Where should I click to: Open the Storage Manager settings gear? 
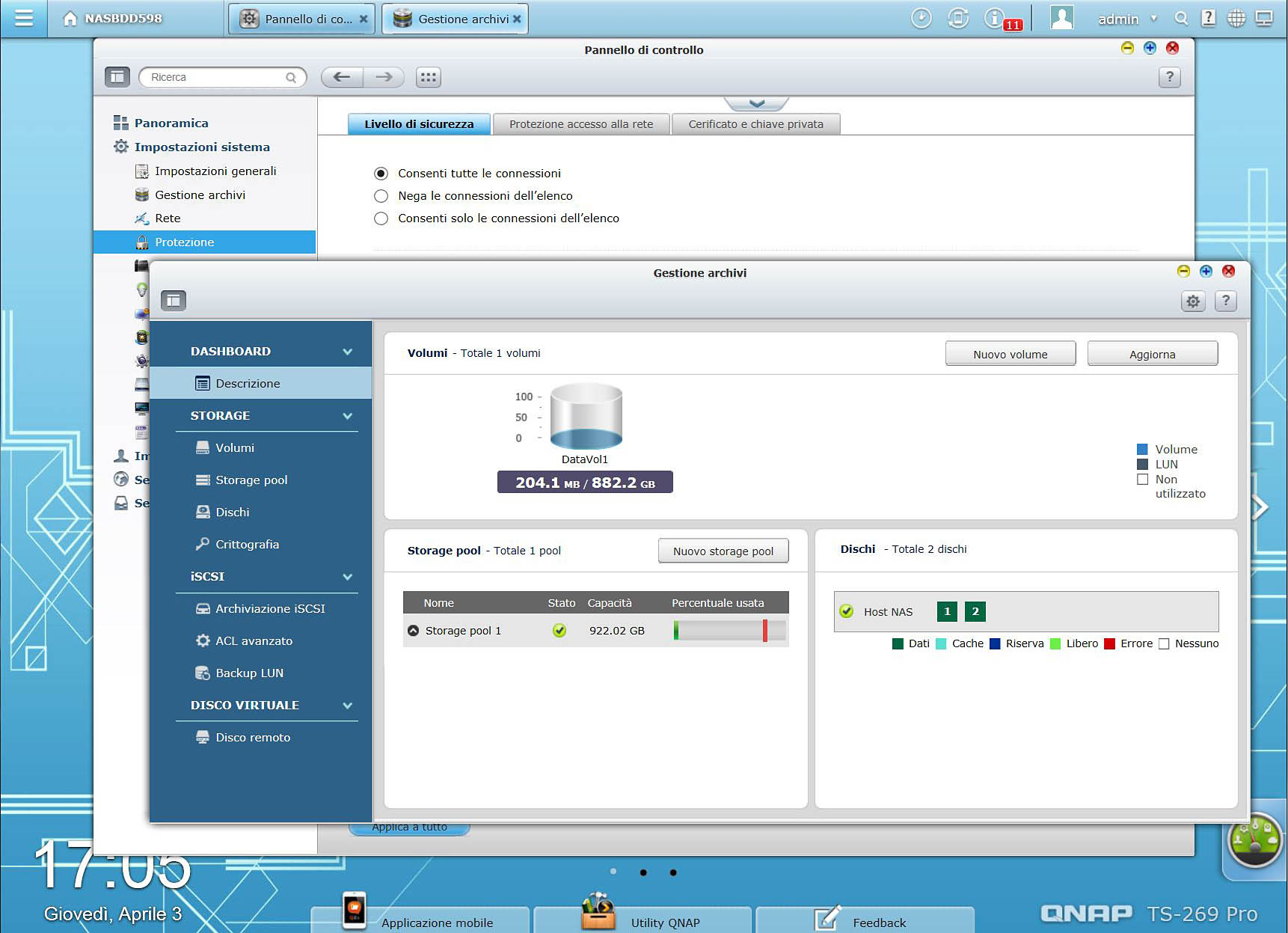point(1192,302)
